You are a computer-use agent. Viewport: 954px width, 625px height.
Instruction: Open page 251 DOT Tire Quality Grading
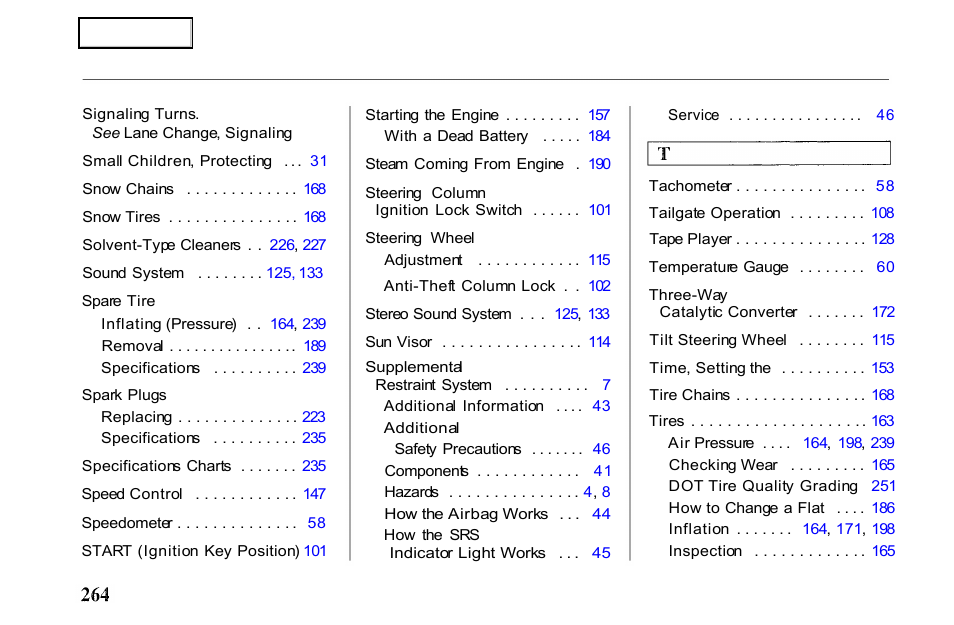(883, 486)
